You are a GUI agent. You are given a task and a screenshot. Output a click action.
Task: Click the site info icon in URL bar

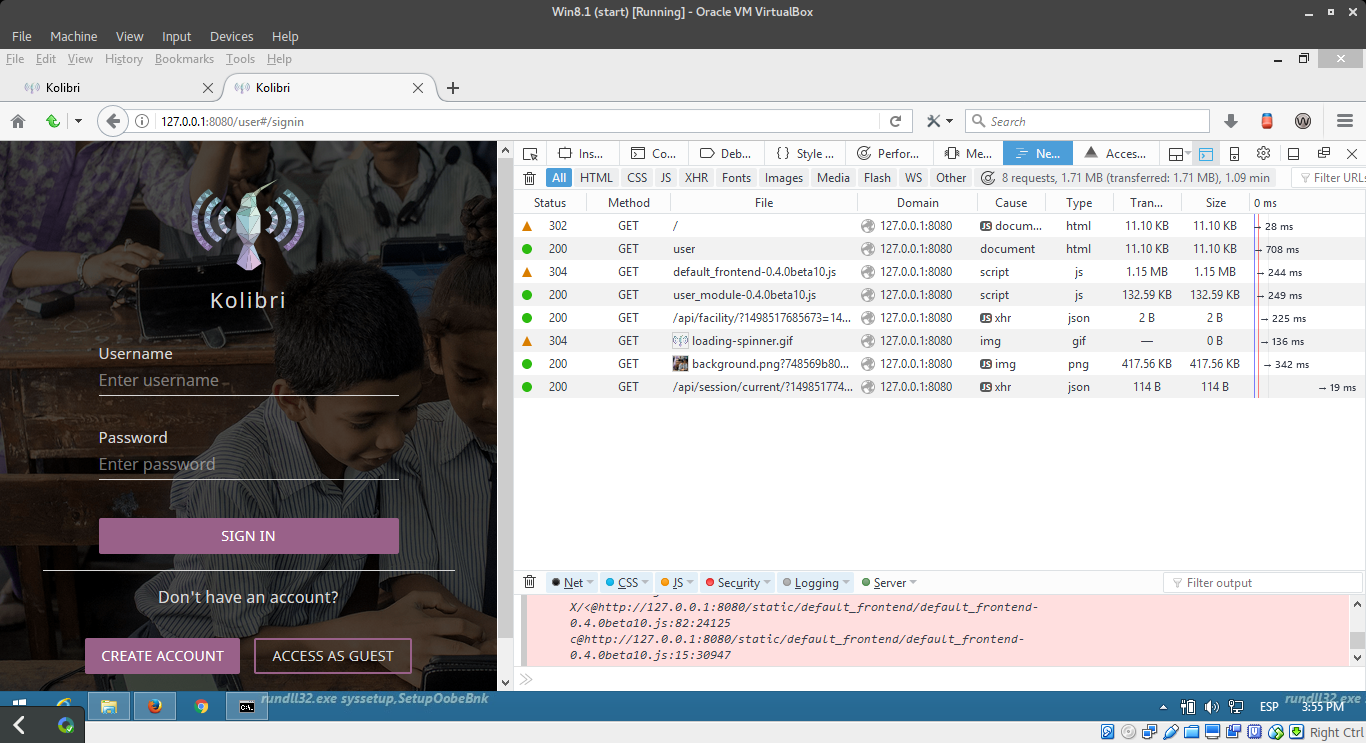tap(142, 121)
